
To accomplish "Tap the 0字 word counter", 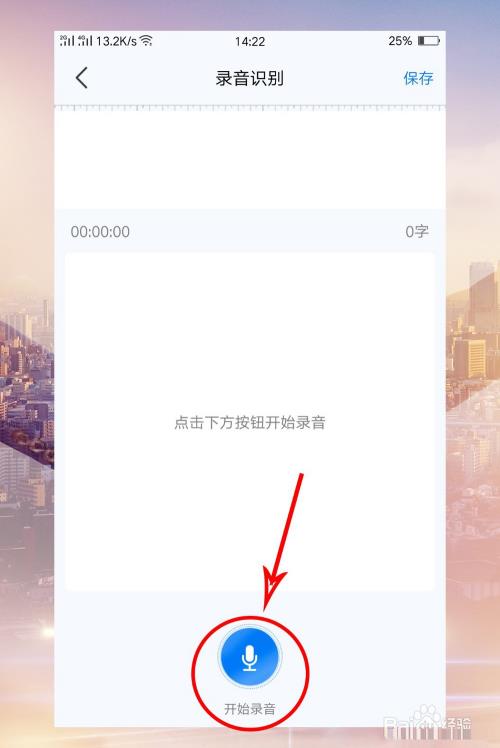I will tap(417, 232).
